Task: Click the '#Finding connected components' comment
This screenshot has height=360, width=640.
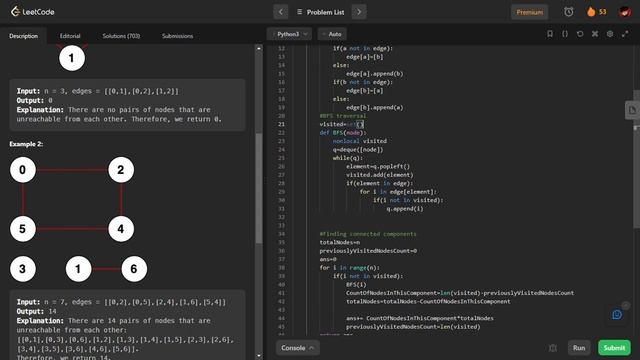Action: coord(368,234)
